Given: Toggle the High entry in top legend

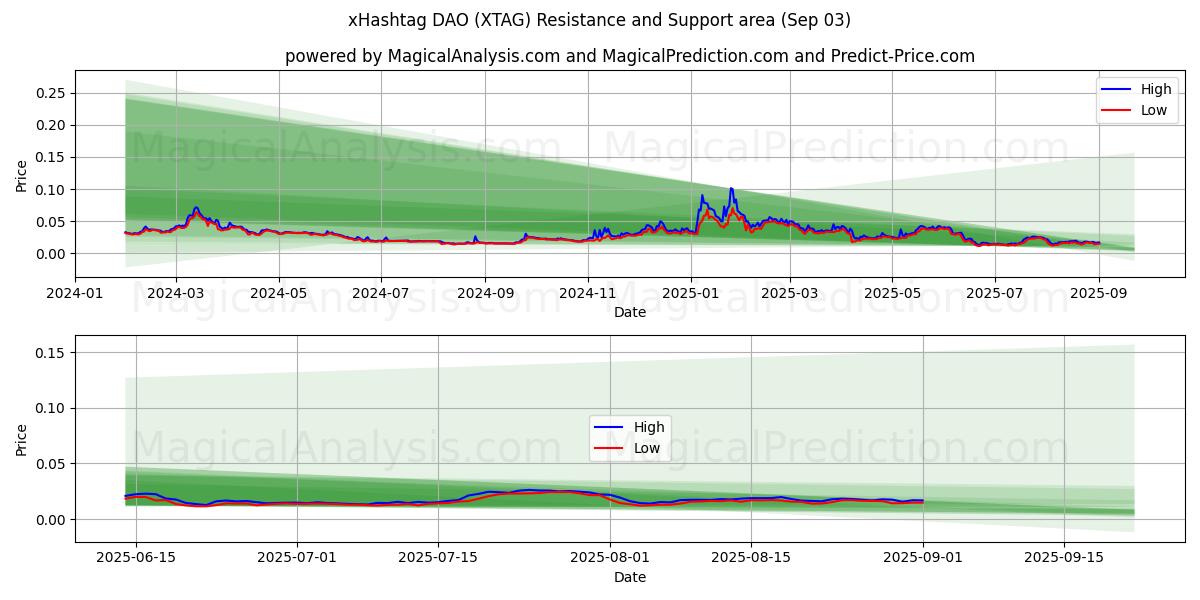Looking at the screenshot, I should coord(1155,89).
